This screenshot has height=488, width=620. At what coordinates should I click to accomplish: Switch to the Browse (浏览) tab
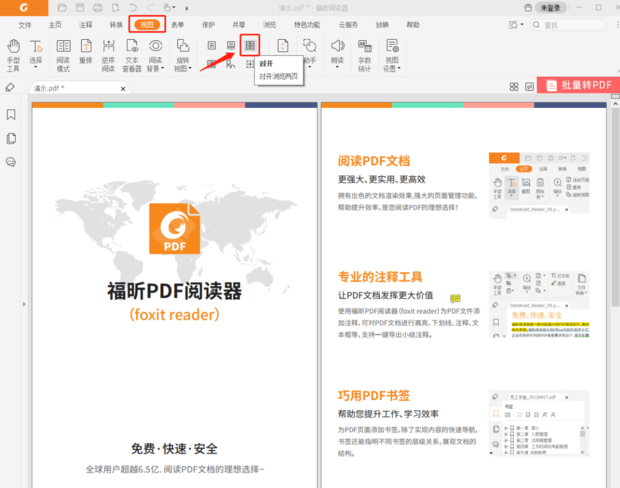coord(269,25)
